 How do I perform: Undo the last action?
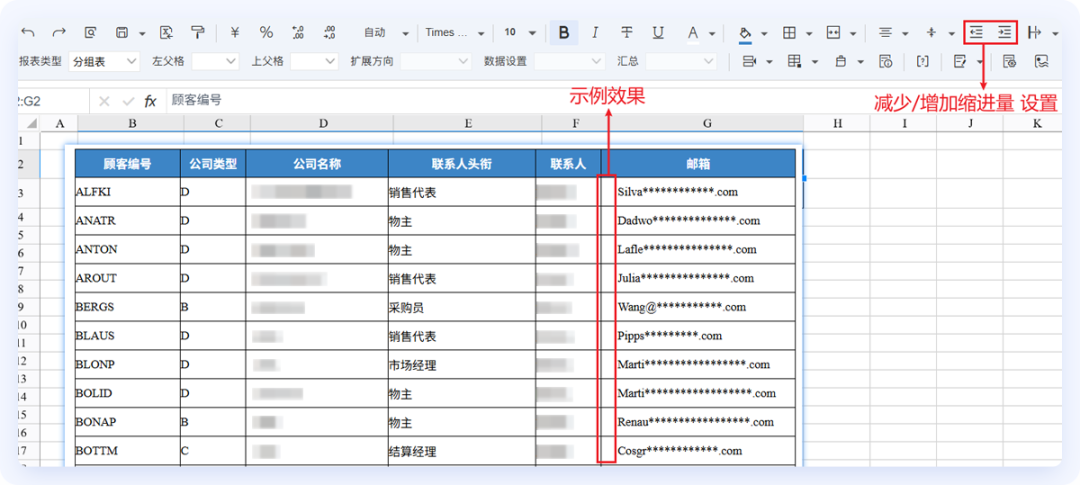[x=28, y=32]
